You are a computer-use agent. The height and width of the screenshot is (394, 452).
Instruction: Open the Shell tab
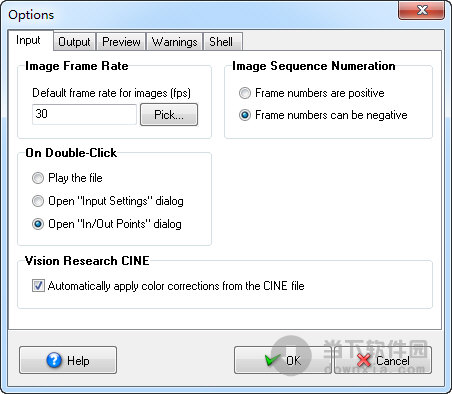(x=221, y=42)
